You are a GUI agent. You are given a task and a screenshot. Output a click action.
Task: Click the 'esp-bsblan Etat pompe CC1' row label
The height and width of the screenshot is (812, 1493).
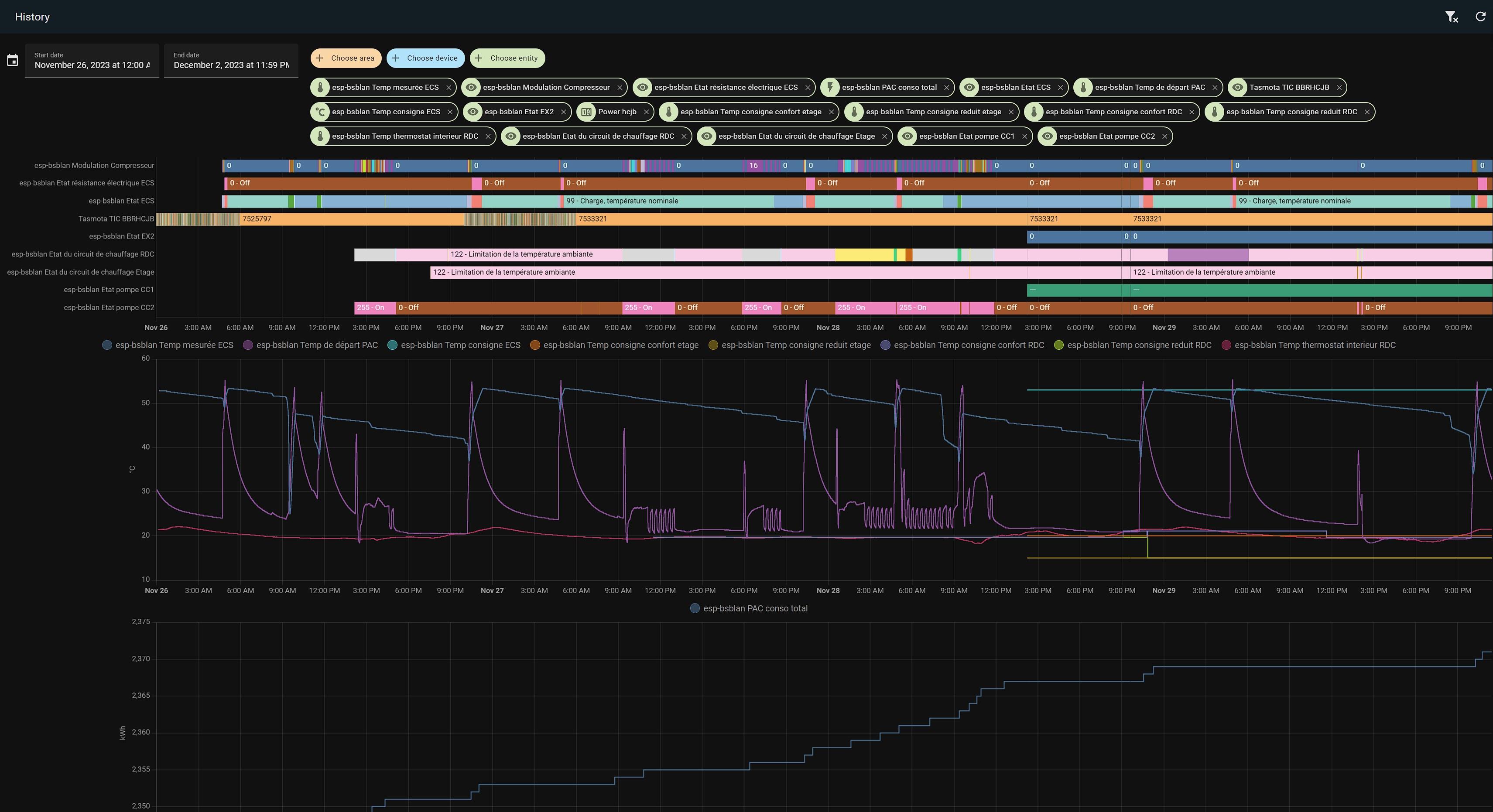coord(109,290)
